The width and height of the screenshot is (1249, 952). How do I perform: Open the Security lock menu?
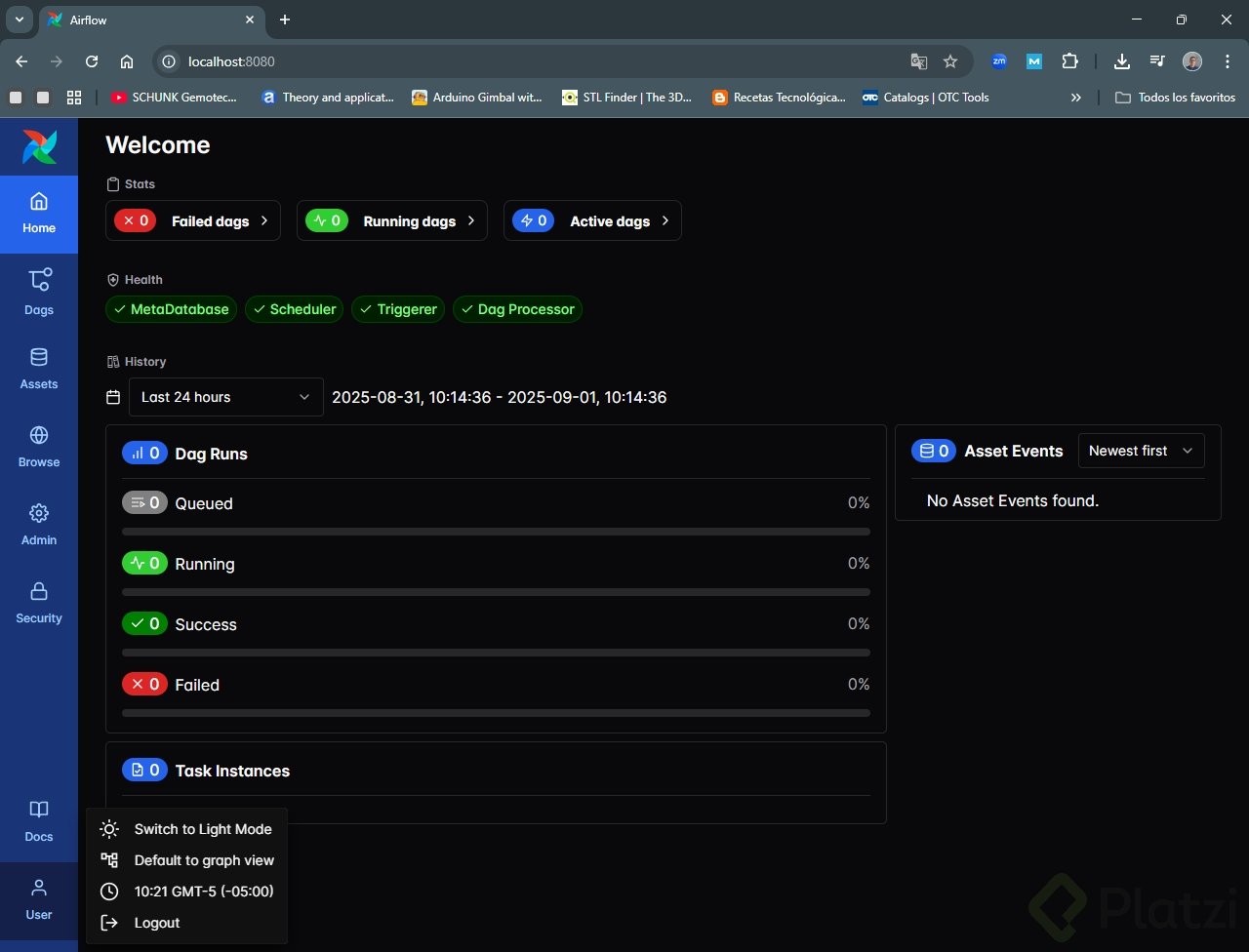pos(39,603)
